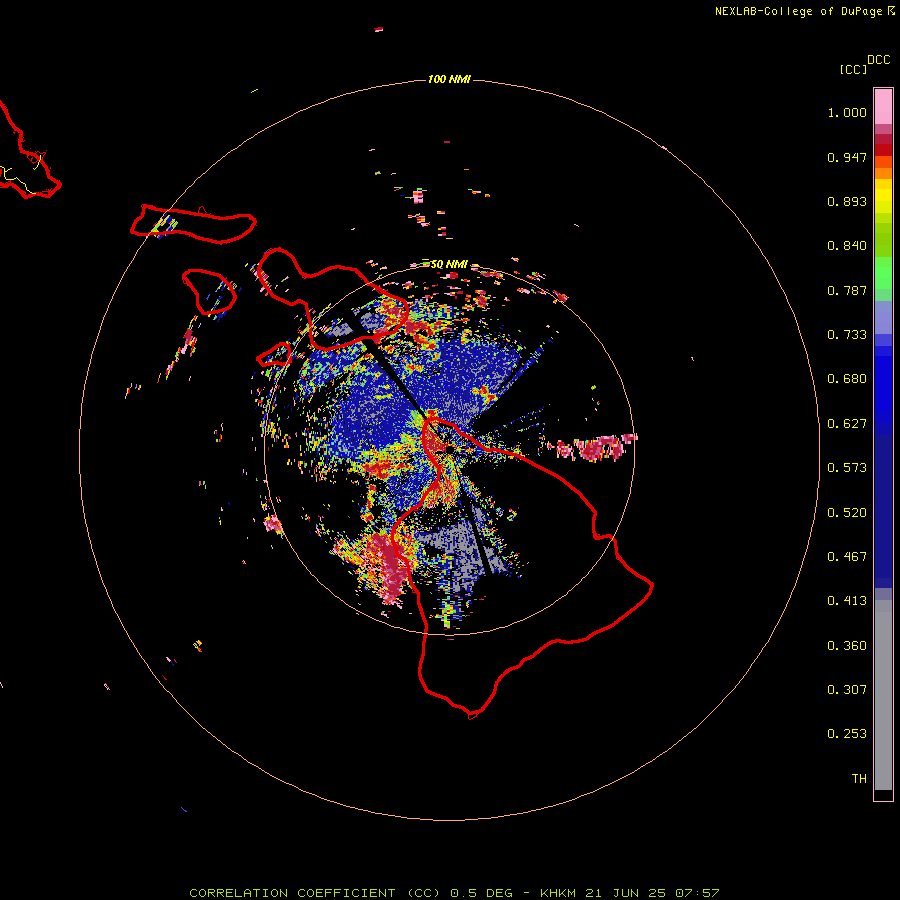Click the 1.000 color scale value

tap(847, 112)
